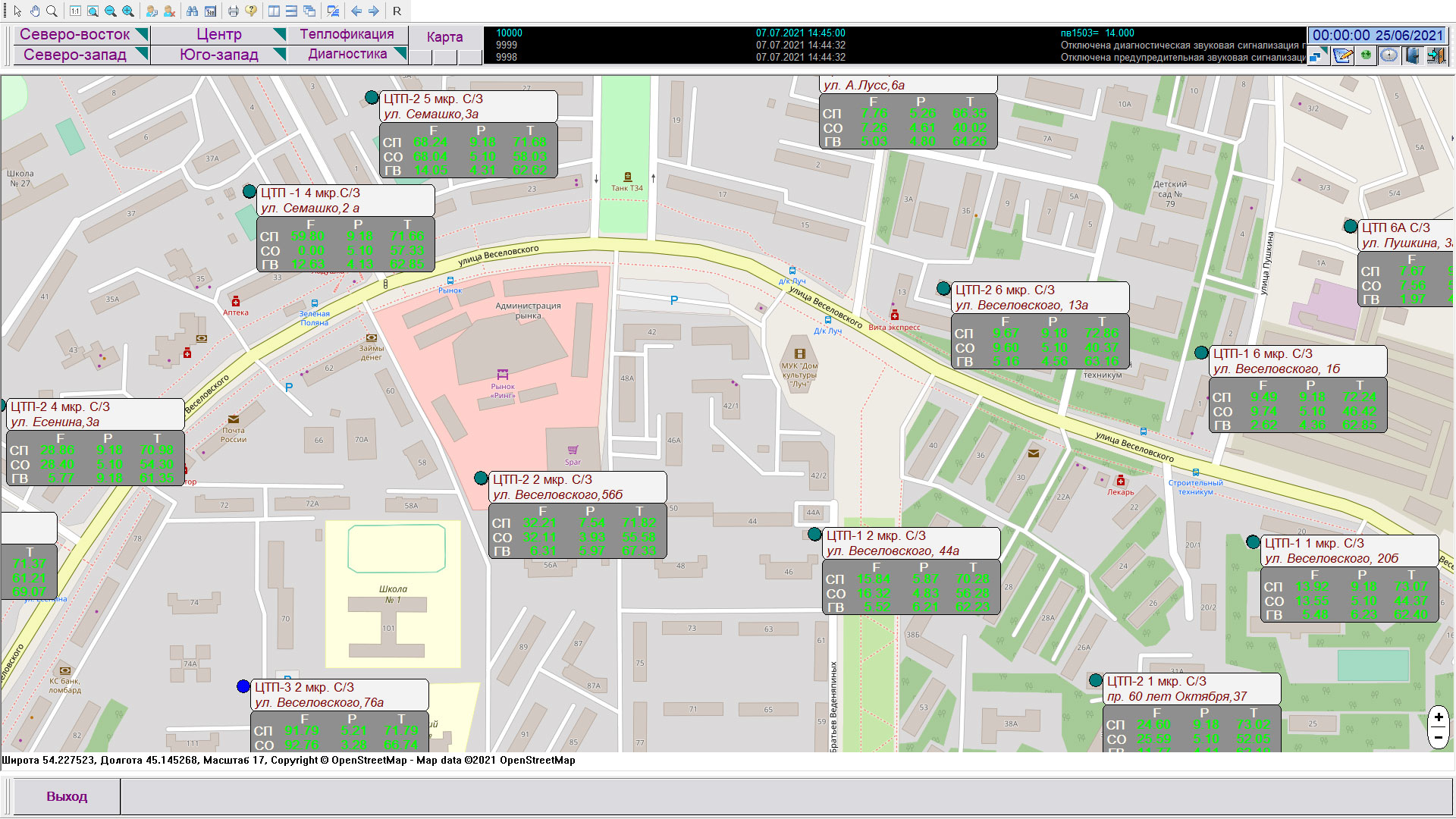
Task: Select marker for ЦТП-2 6 мкр. С/3
Action: [943, 289]
